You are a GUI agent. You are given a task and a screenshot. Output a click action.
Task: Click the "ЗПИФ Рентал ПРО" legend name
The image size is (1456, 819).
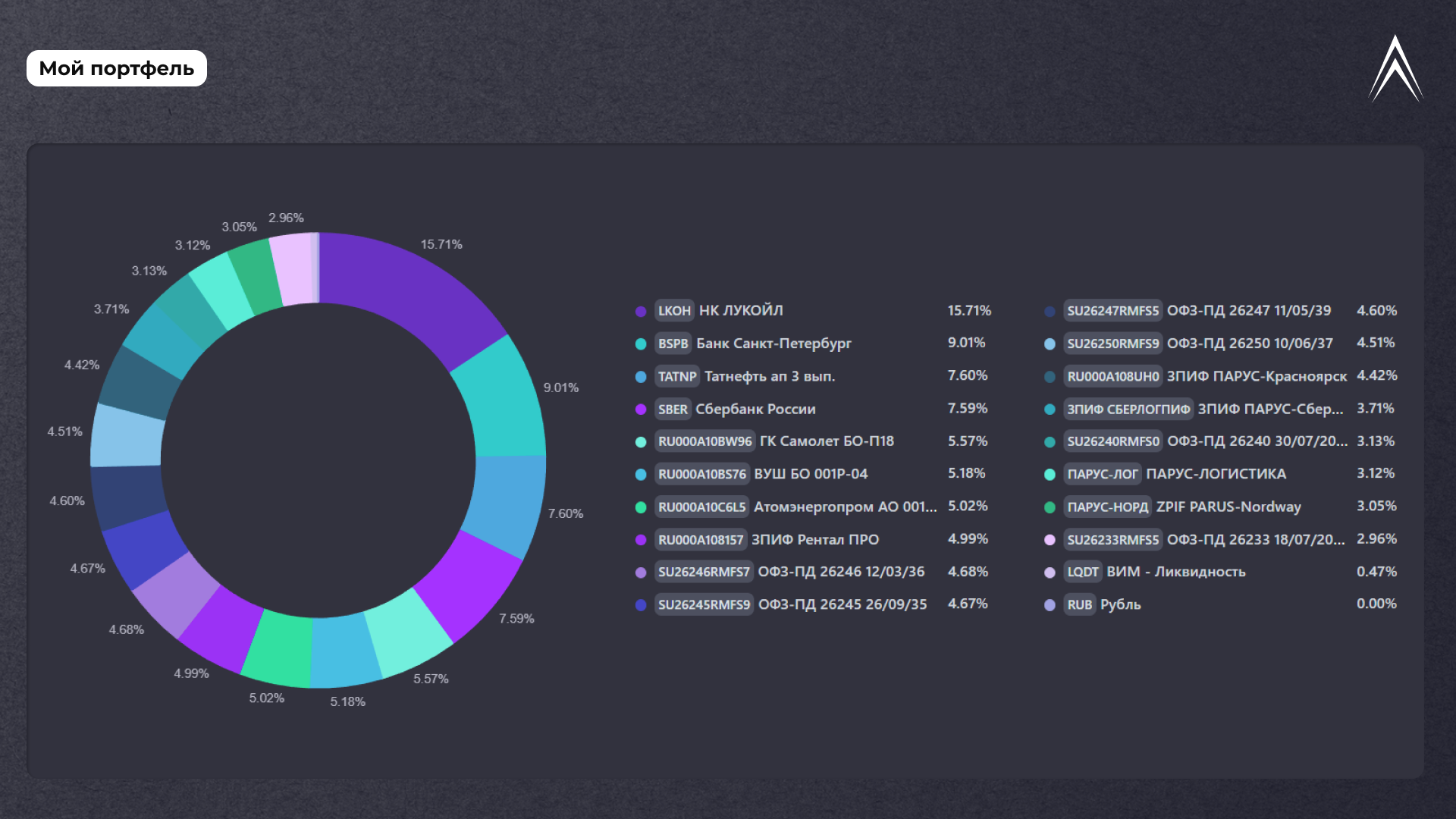815,539
